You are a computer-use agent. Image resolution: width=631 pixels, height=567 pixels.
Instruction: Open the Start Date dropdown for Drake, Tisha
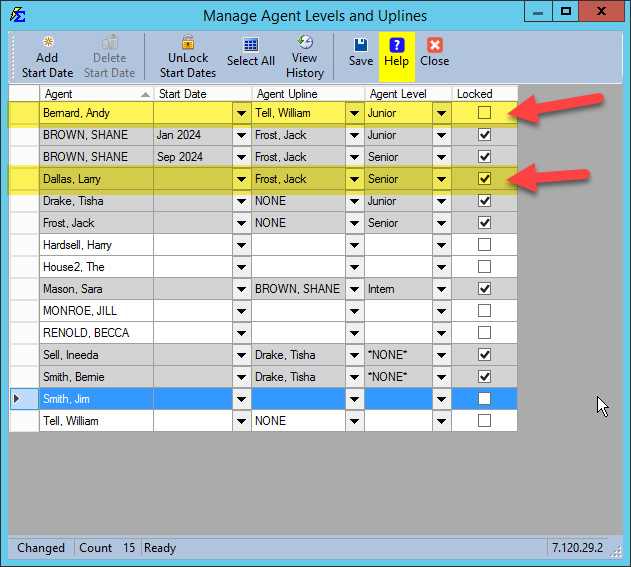242,201
